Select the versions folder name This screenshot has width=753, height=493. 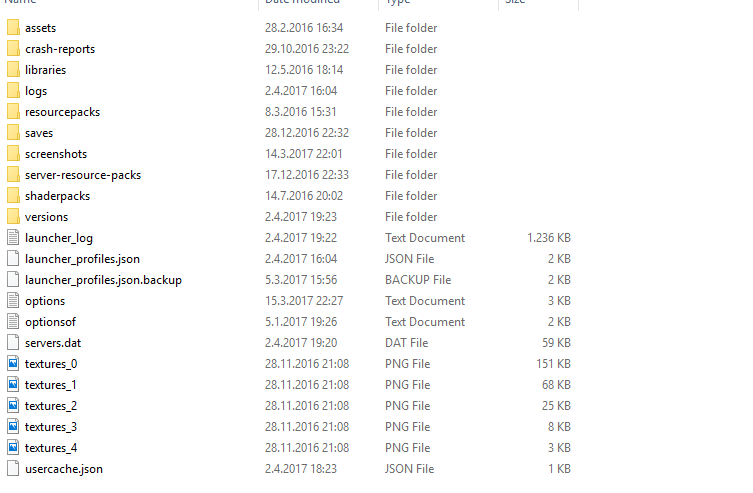[x=47, y=217]
